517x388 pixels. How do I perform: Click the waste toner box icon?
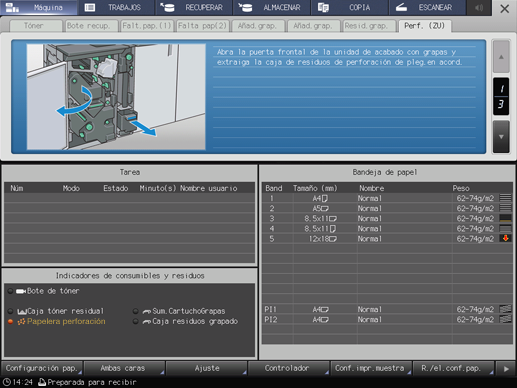click(x=22, y=312)
